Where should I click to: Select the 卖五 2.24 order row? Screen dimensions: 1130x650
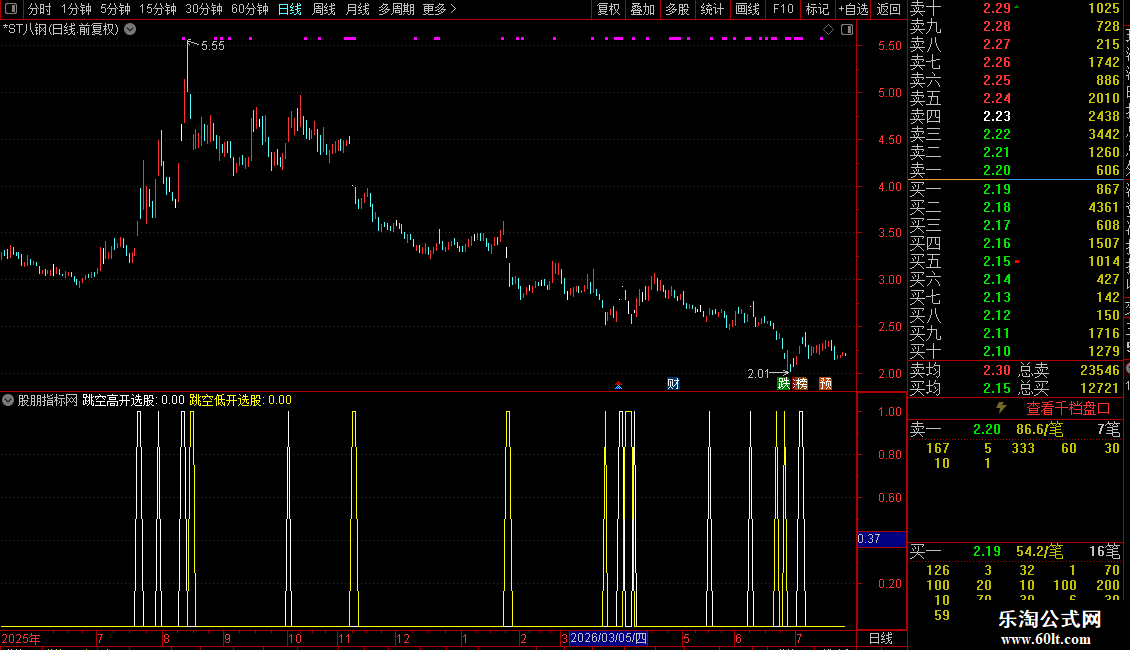(x=1015, y=98)
